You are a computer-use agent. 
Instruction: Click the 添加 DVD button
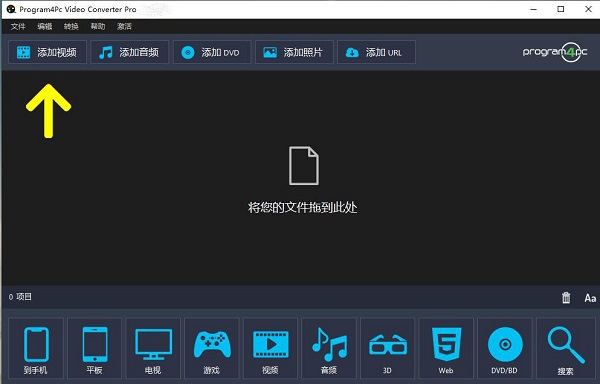coord(212,52)
